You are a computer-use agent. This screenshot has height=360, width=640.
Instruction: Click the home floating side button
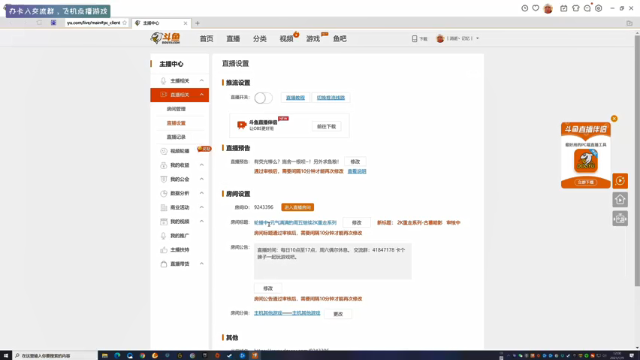pos(620,200)
